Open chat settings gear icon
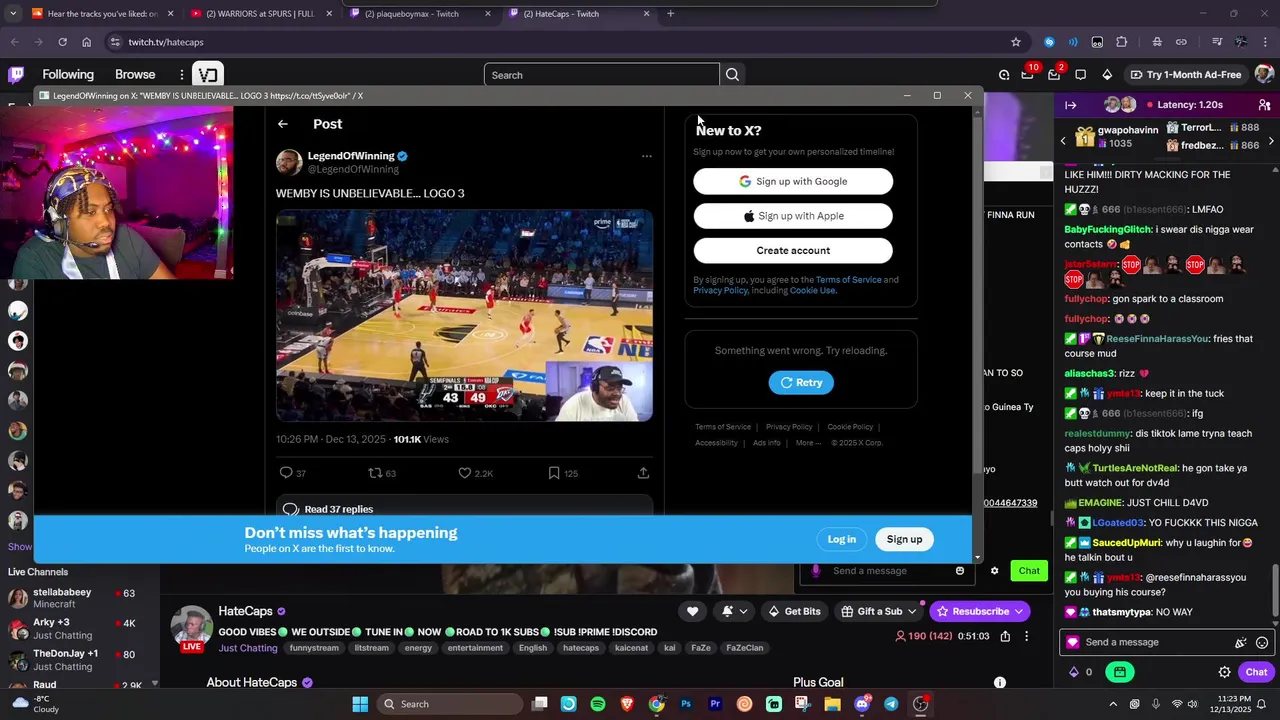This screenshot has height=720, width=1280. pos(1224,672)
